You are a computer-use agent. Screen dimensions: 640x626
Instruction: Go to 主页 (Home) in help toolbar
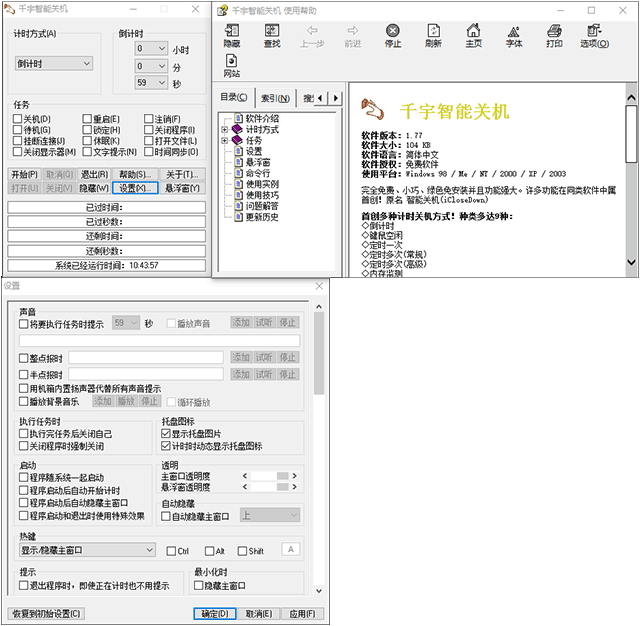[x=473, y=36]
